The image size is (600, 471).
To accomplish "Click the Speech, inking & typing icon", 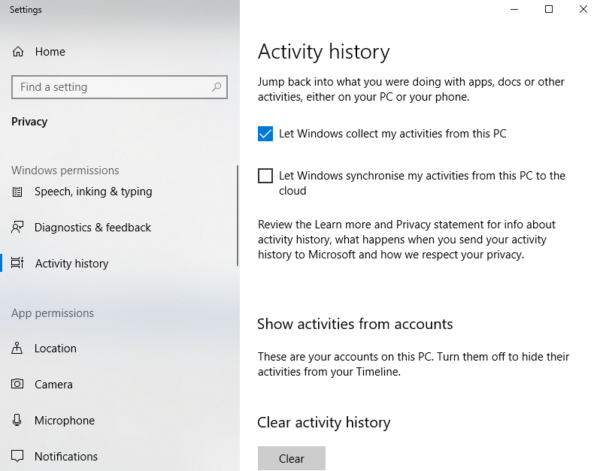I will pos(17,192).
